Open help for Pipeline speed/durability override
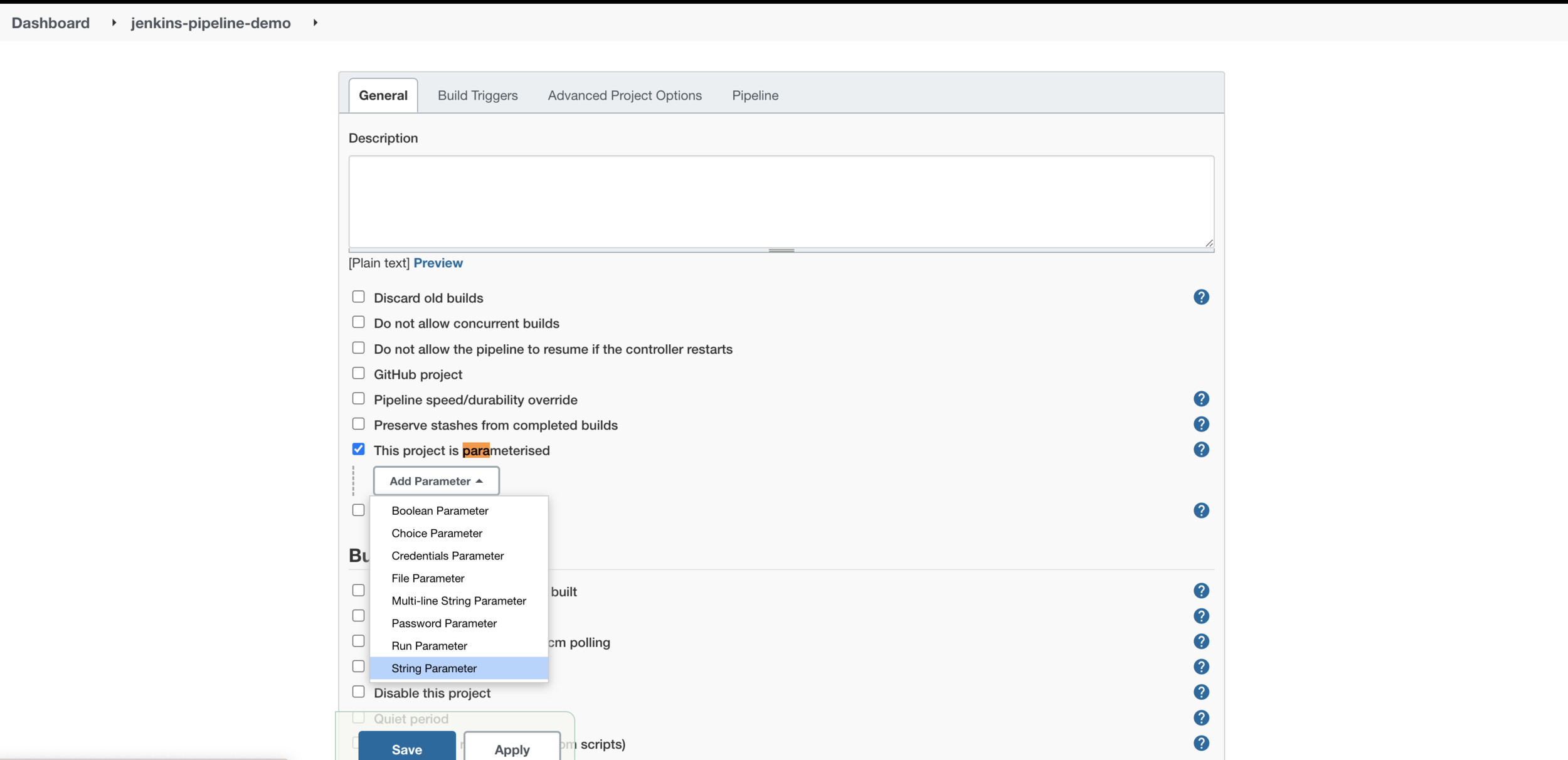Screen dimensions: 1568x760 tap(1200, 399)
